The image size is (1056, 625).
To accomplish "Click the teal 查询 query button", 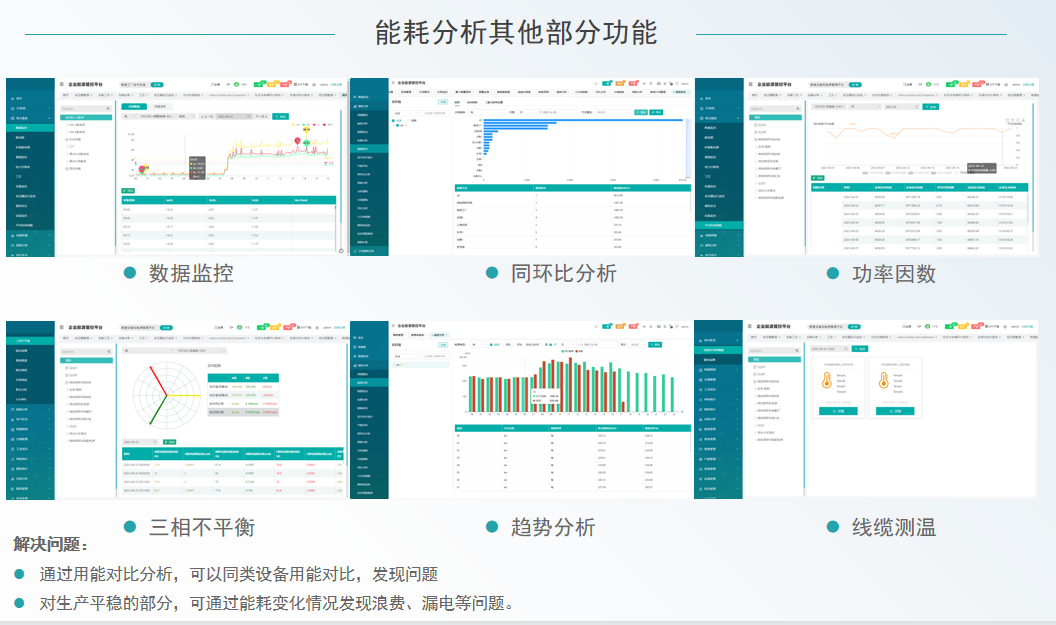I will 280,116.
